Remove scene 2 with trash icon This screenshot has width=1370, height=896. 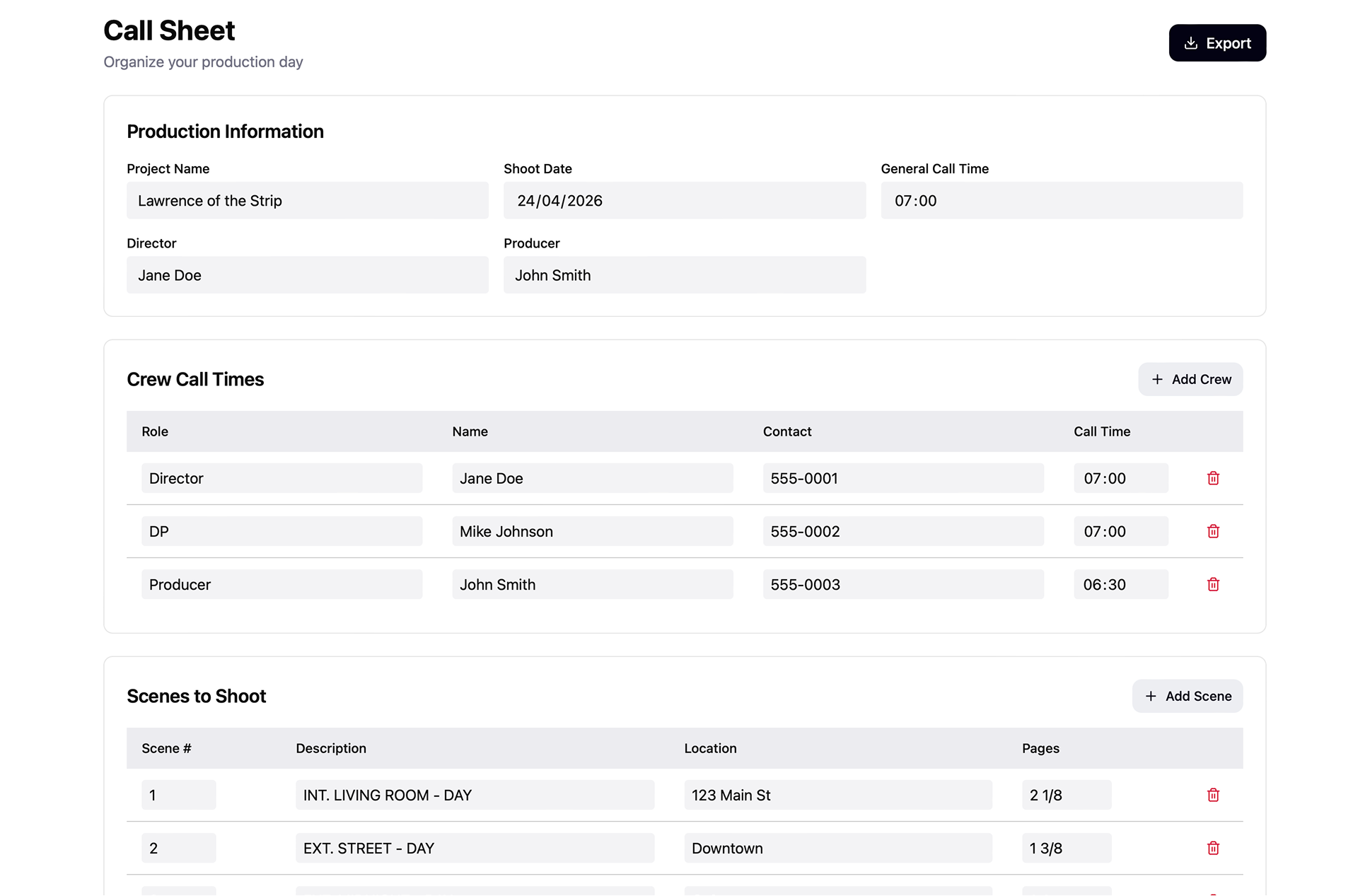pos(1213,848)
